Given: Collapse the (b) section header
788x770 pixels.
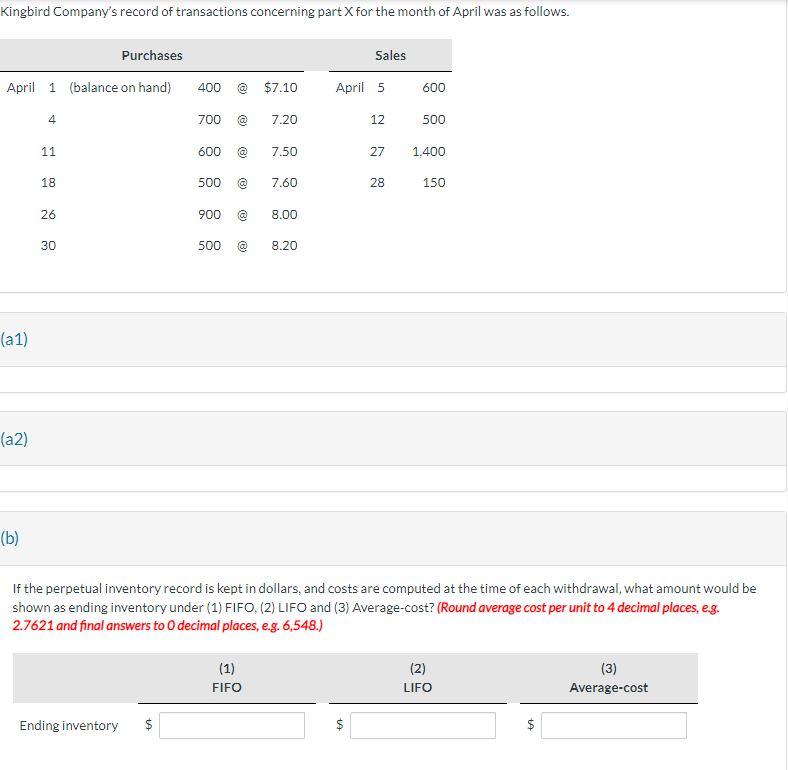Looking at the screenshot, I should (x=393, y=538).
